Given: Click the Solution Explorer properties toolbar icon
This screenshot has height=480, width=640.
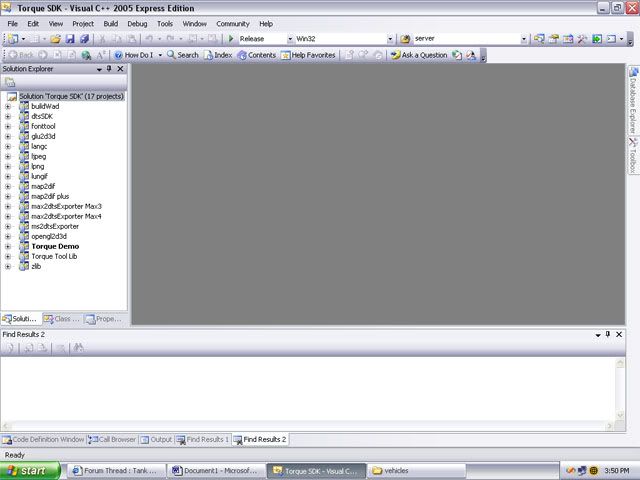Looking at the screenshot, I should coord(11,83).
